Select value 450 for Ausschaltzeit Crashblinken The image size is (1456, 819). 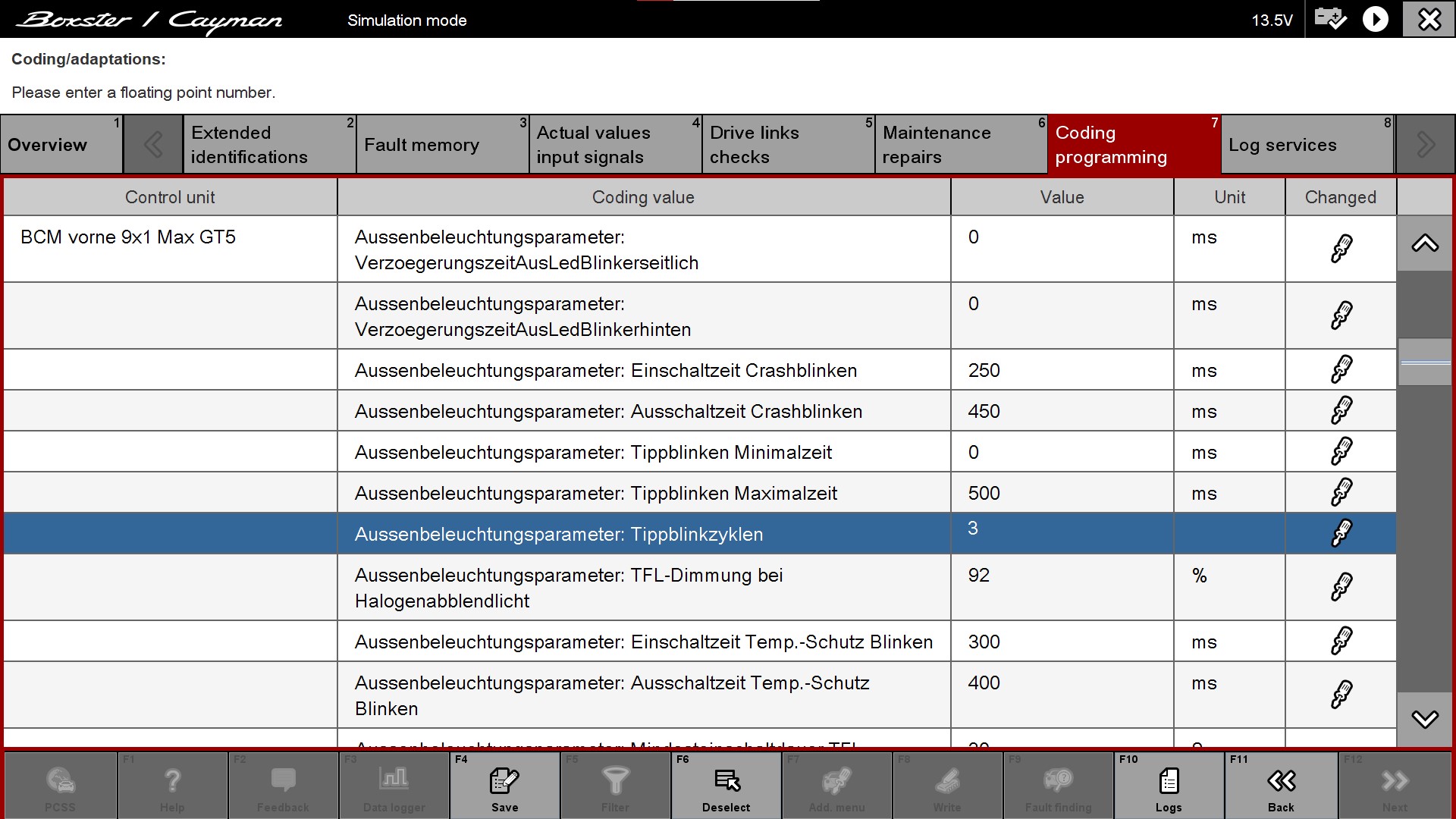click(x=1062, y=411)
